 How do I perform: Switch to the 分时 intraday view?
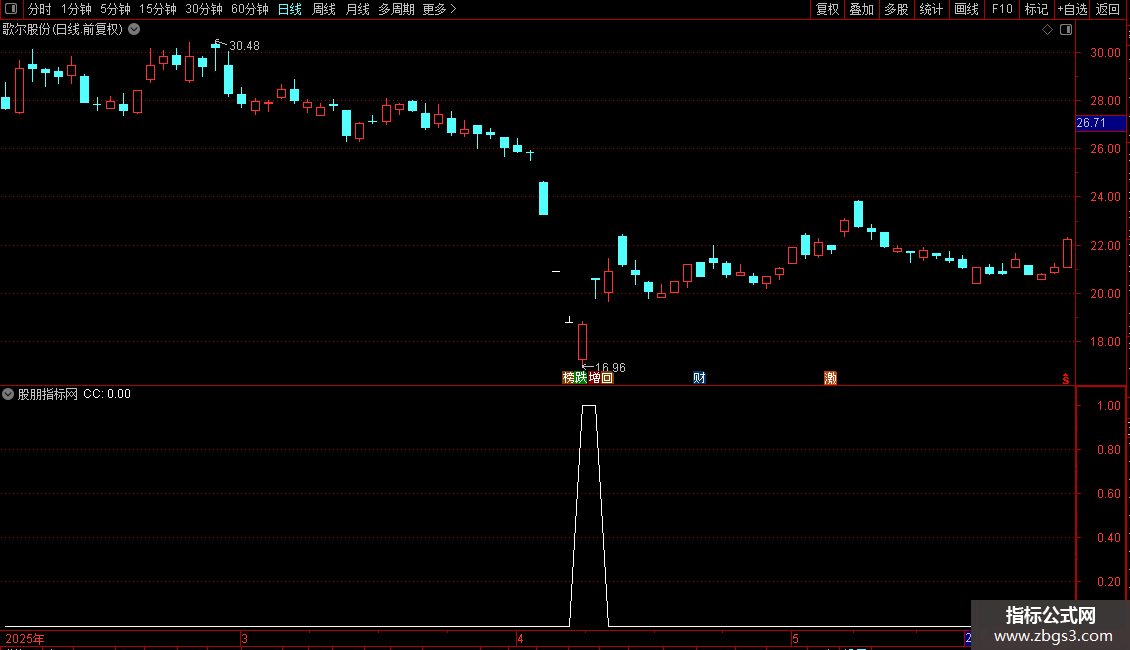[x=39, y=9]
